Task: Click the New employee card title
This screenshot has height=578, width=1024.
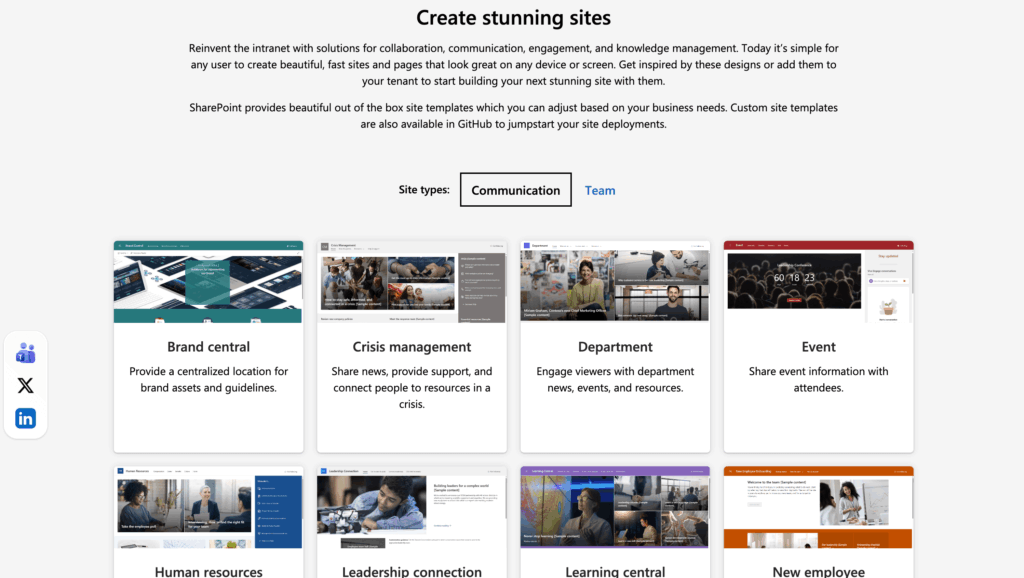Action: 818,571
